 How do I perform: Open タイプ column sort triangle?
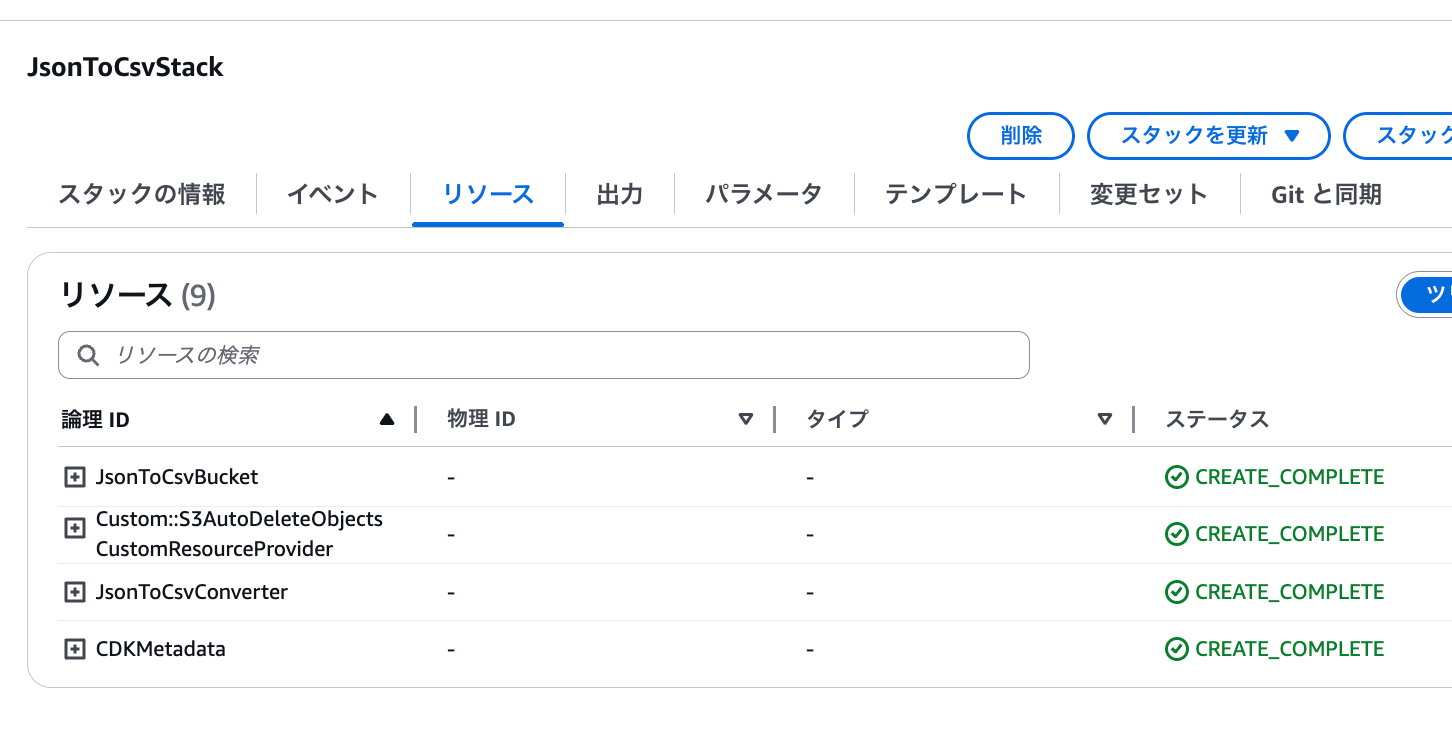(1104, 420)
